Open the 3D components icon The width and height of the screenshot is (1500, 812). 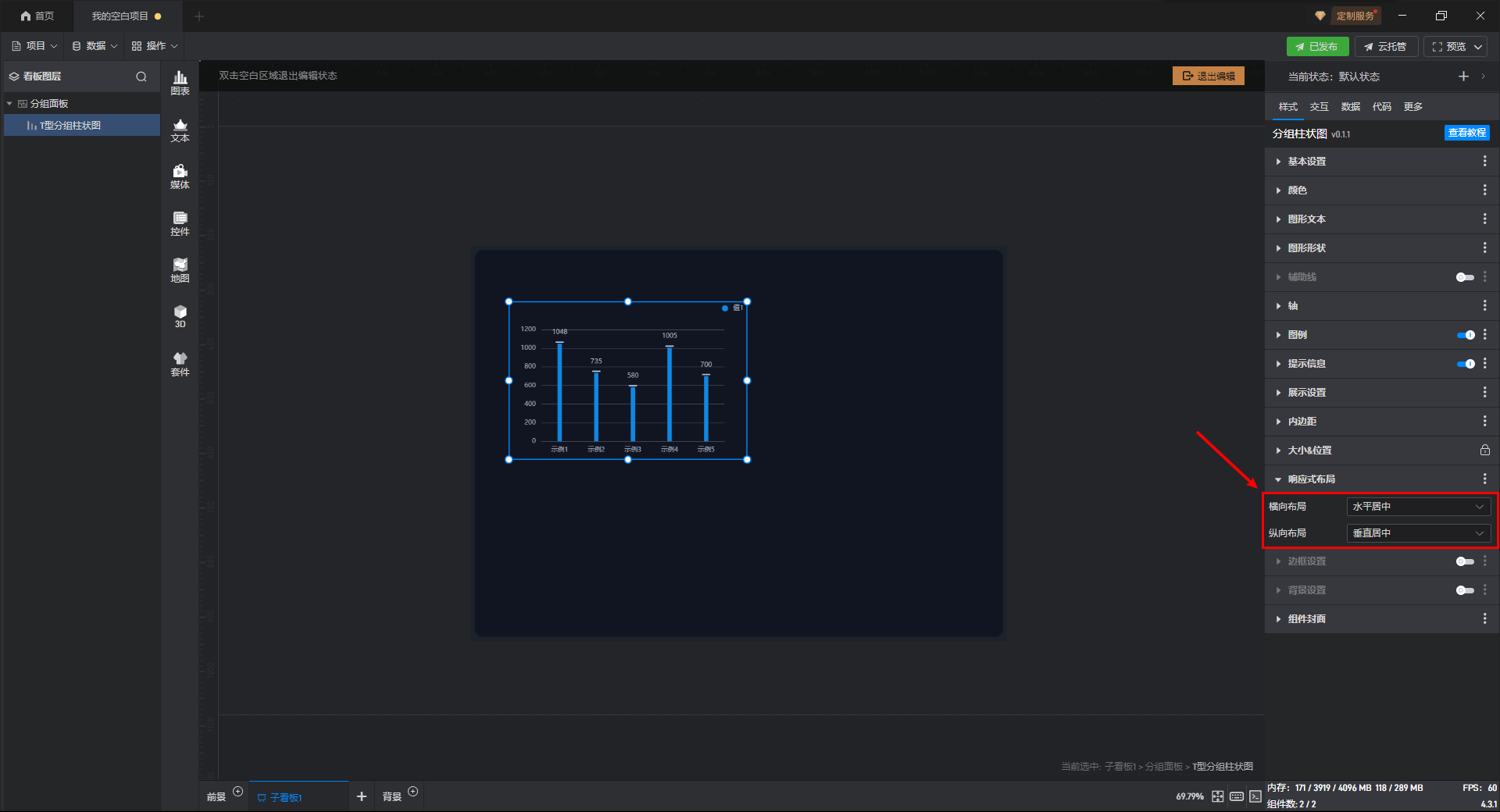180,316
